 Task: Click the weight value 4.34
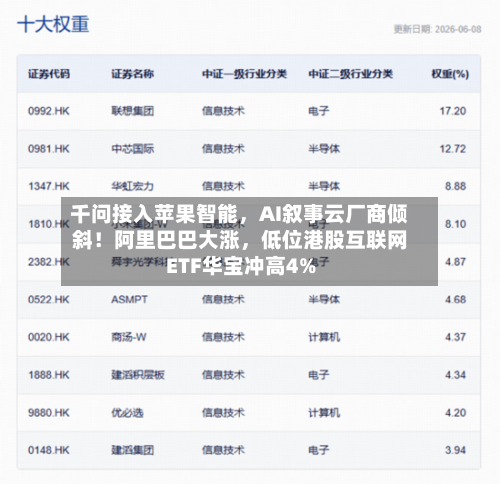point(455,375)
